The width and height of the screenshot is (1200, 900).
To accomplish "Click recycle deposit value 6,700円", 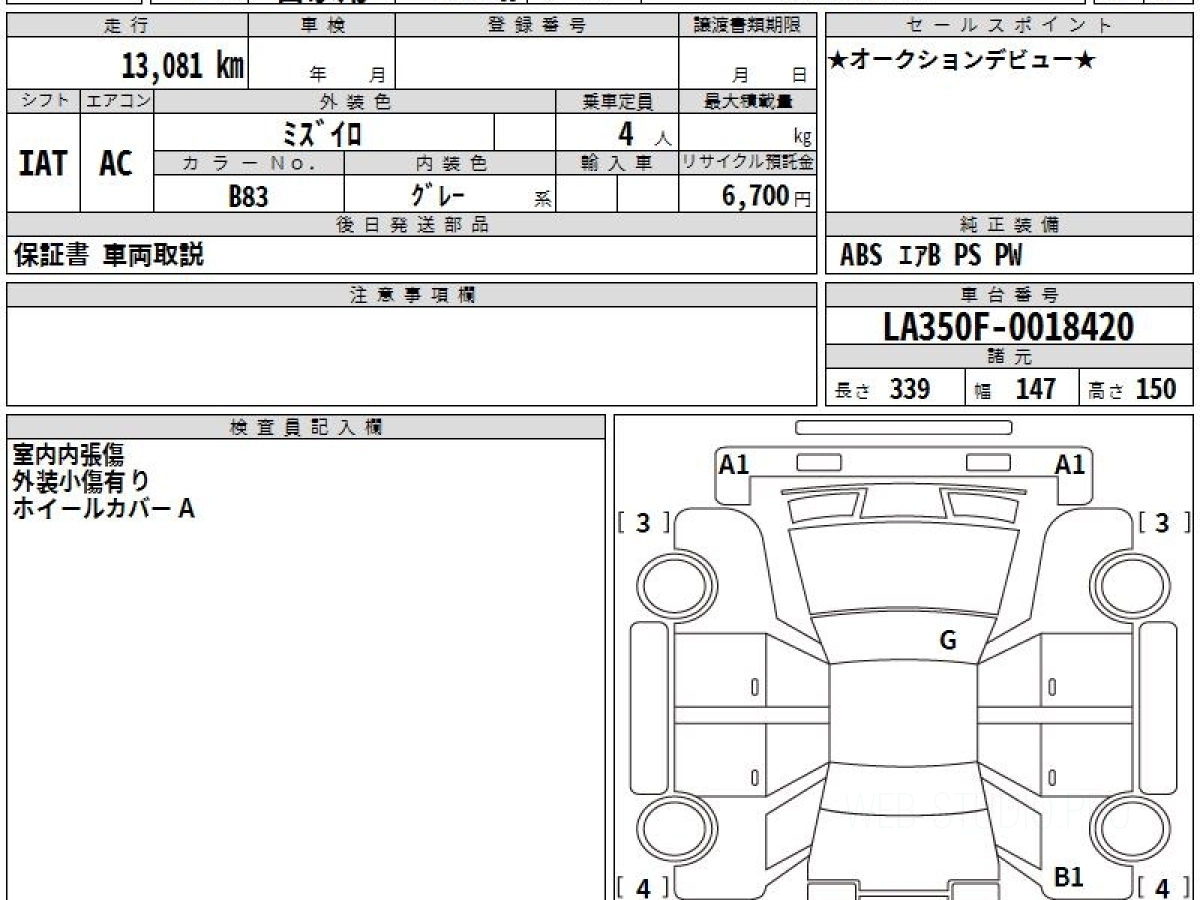I will (767, 196).
